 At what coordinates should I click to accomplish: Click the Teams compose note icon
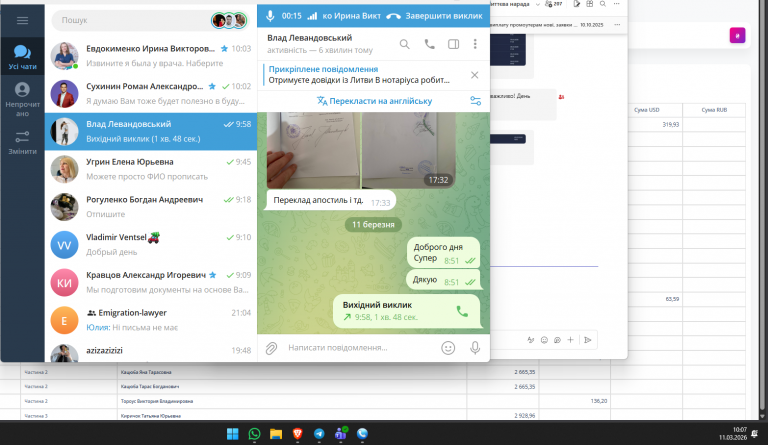[576, 4]
